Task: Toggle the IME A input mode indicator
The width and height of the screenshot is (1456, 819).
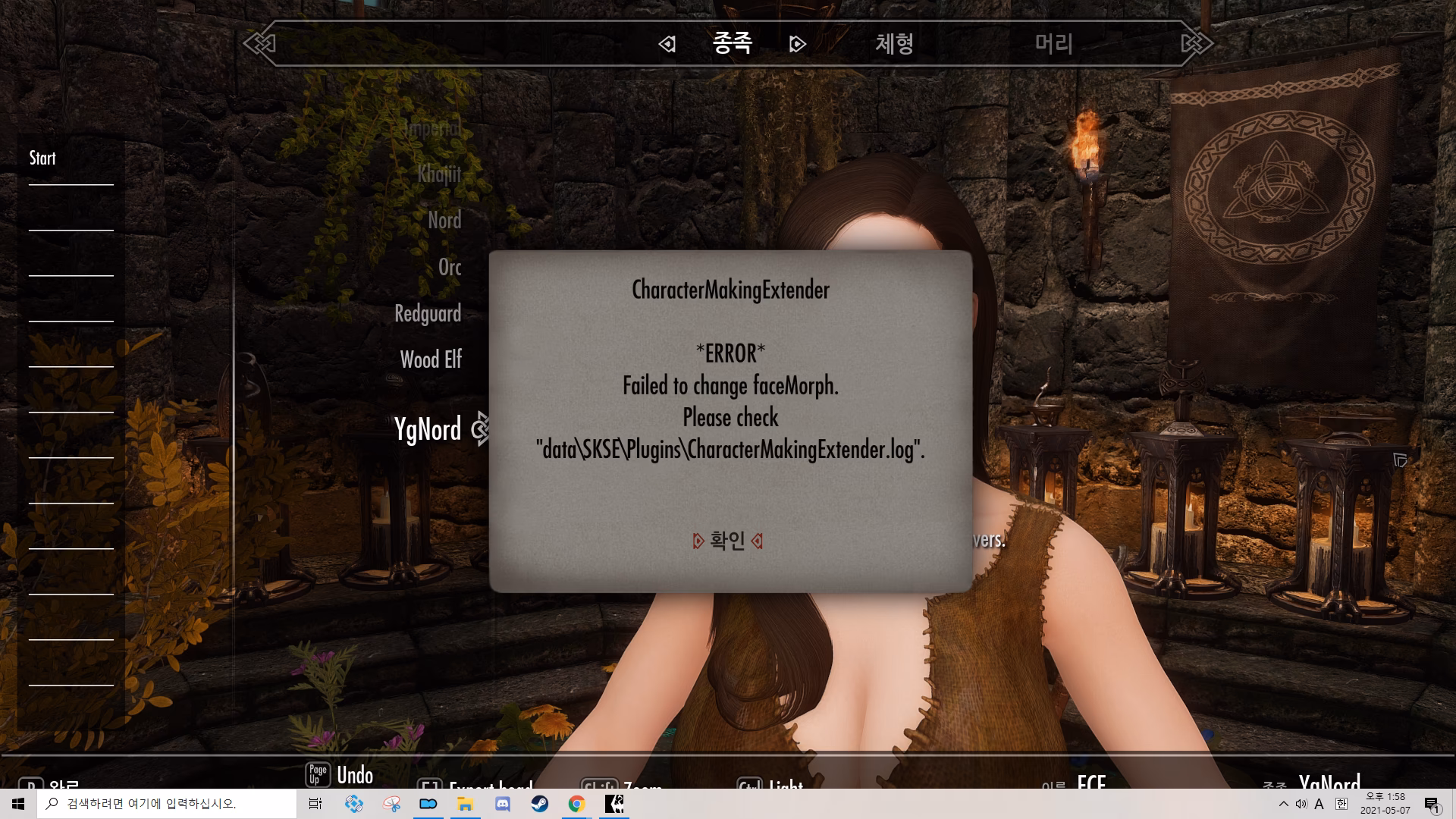Action: tap(1319, 804)
